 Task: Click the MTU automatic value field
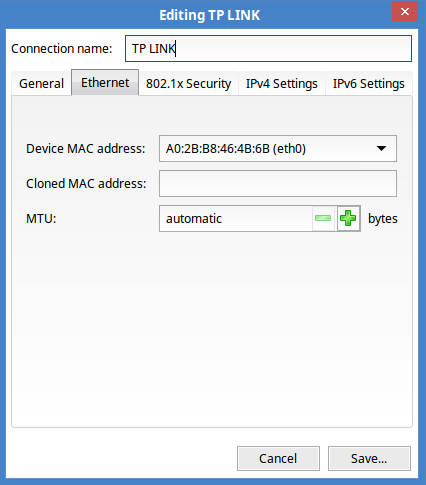[x=236, y=219]
